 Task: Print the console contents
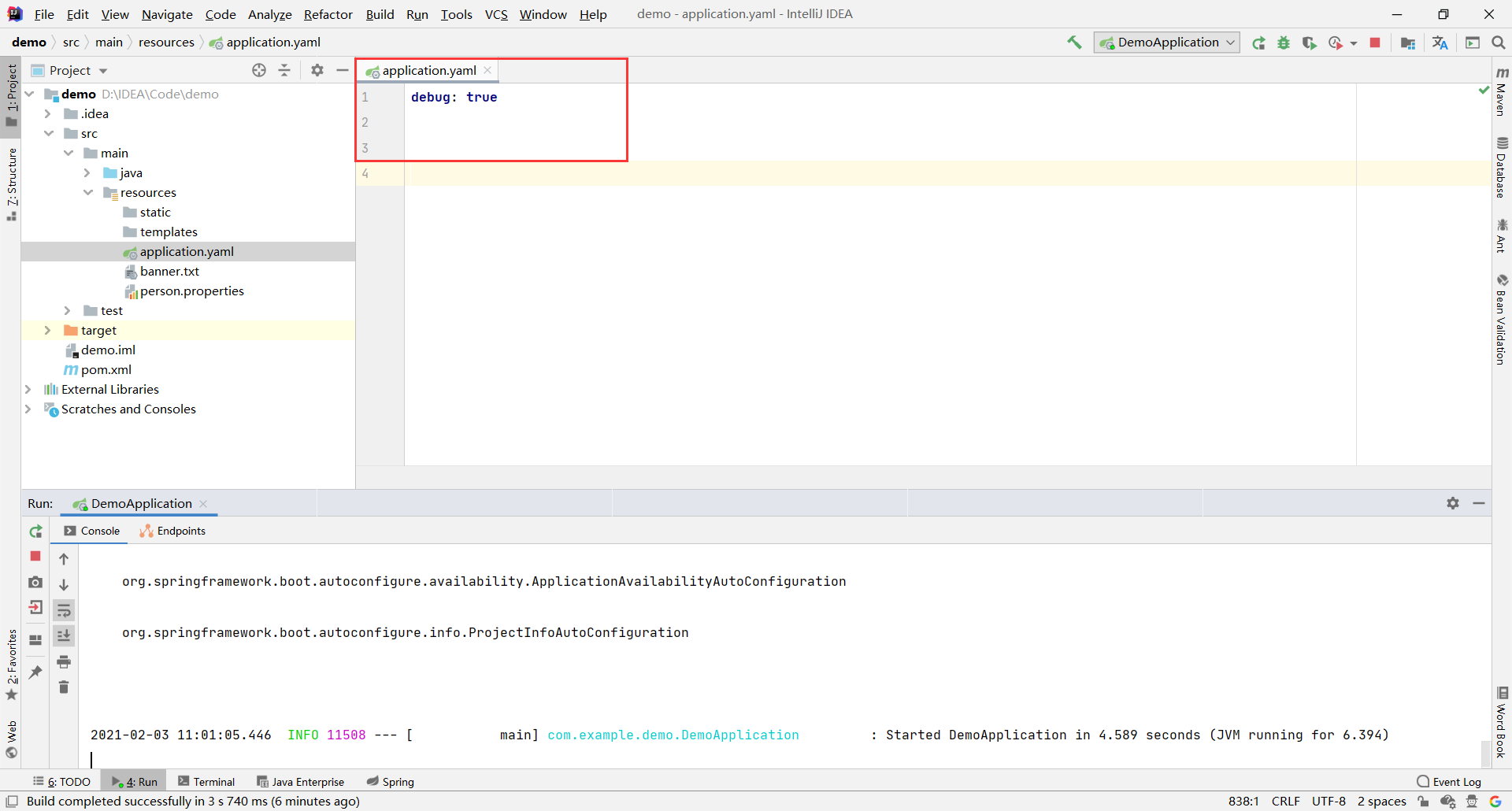pos(64,662)
